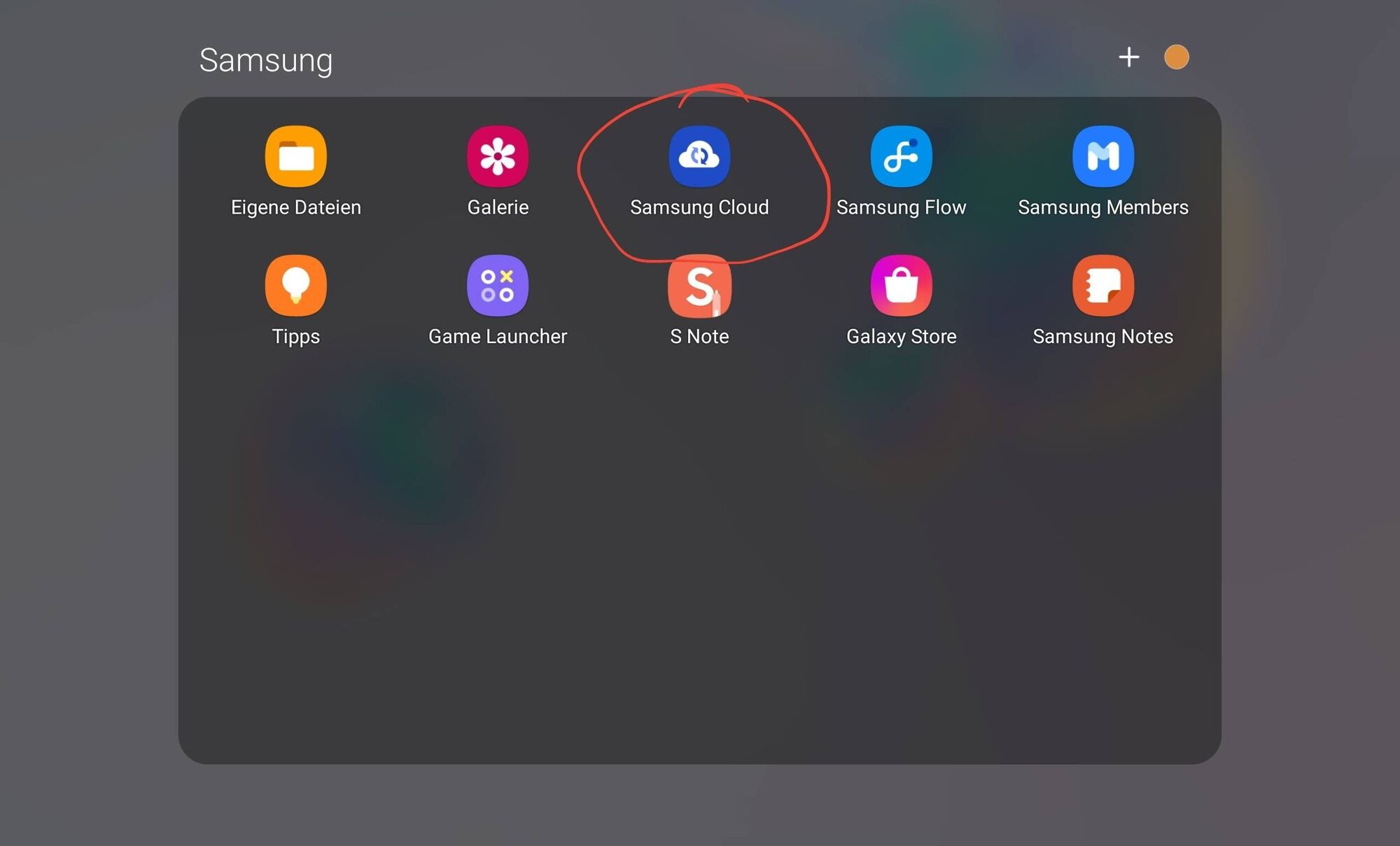Screen dimensions: 1400x846
Task: Launch the Samsung Cloud app
Action: 699,156
